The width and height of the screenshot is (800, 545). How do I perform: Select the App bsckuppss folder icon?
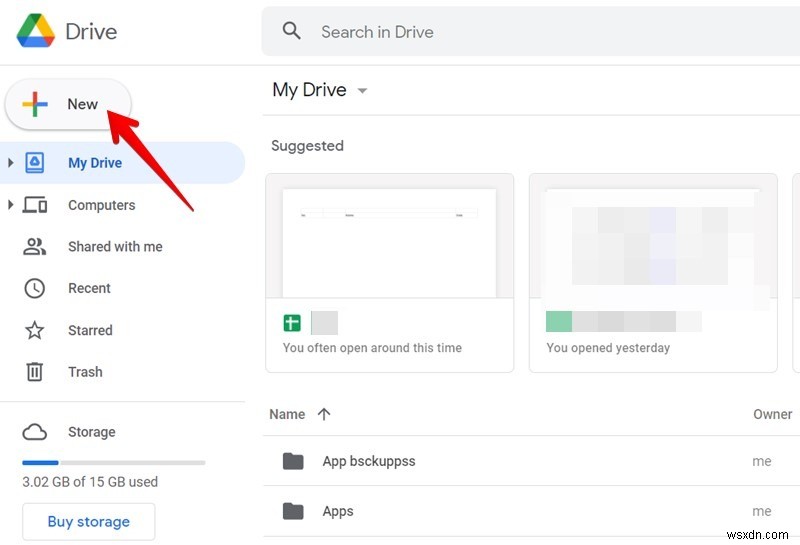click(x=293, y=461)
